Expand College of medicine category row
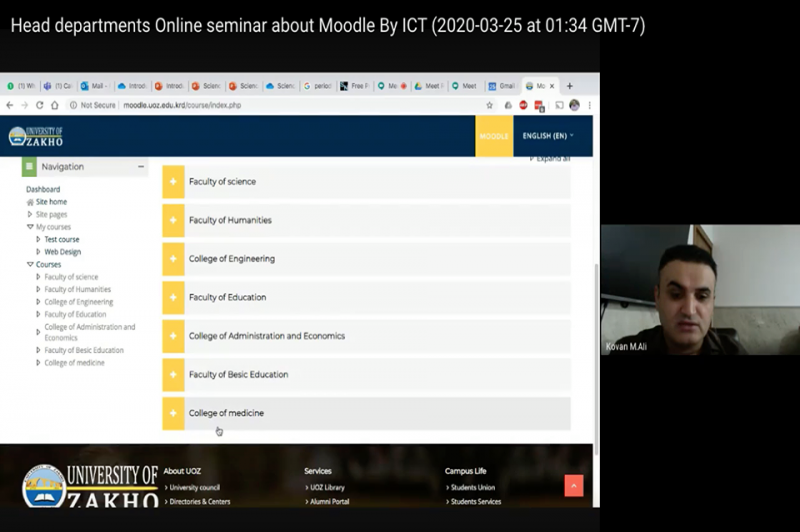Image resolution: width=800 pixels, height=532 pixels. coord(173,413)
